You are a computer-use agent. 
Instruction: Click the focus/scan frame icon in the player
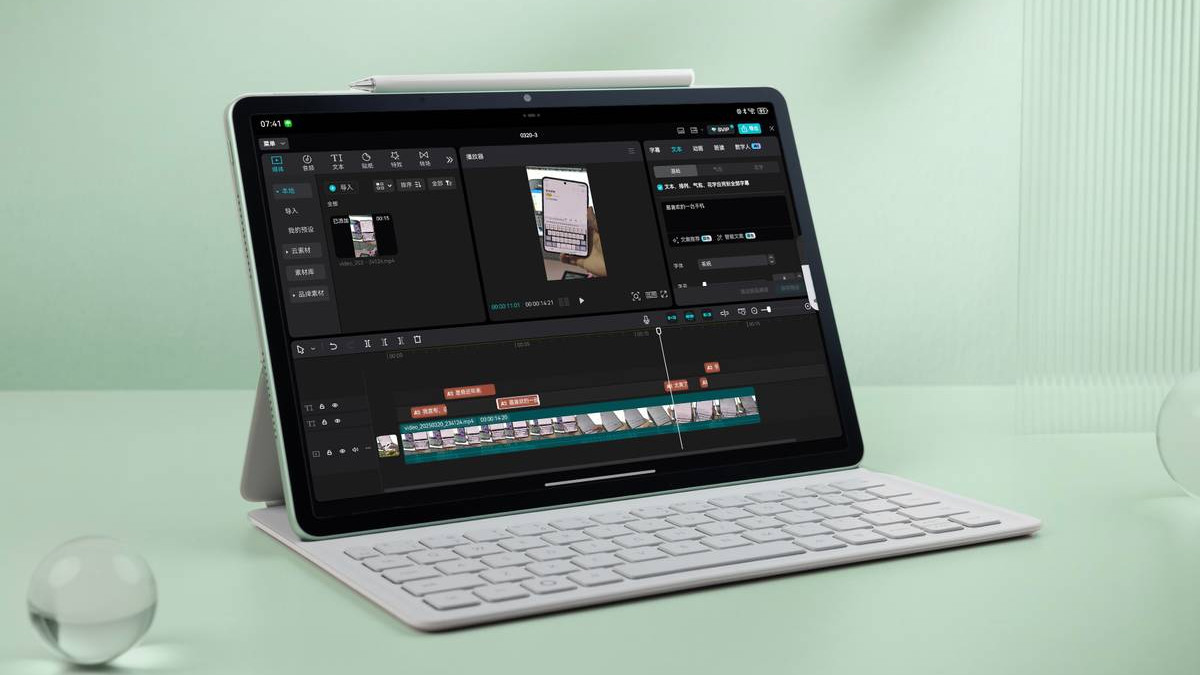point(636,296)
